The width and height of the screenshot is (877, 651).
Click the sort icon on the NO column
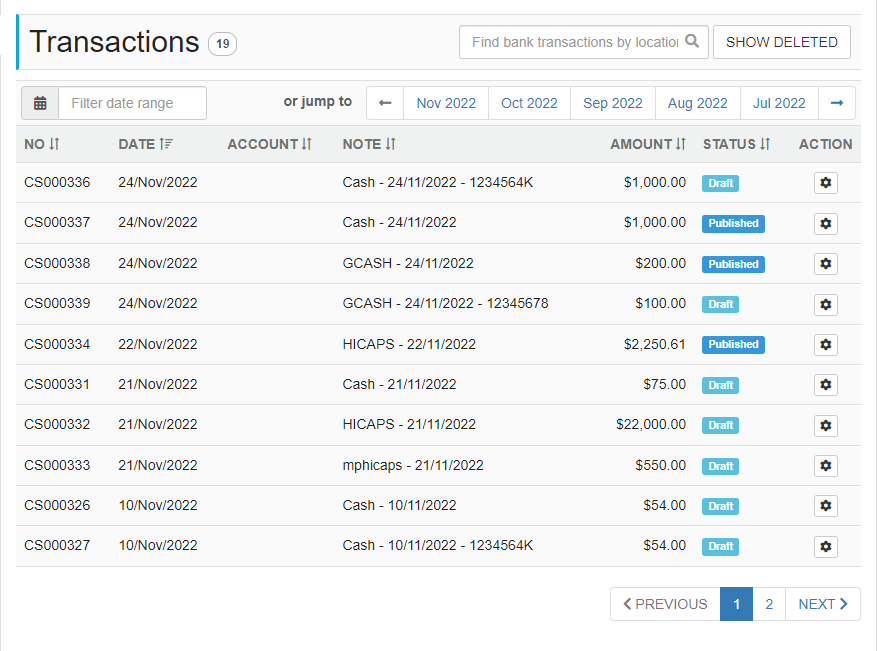pyautogui.click(x=56, y=144)
